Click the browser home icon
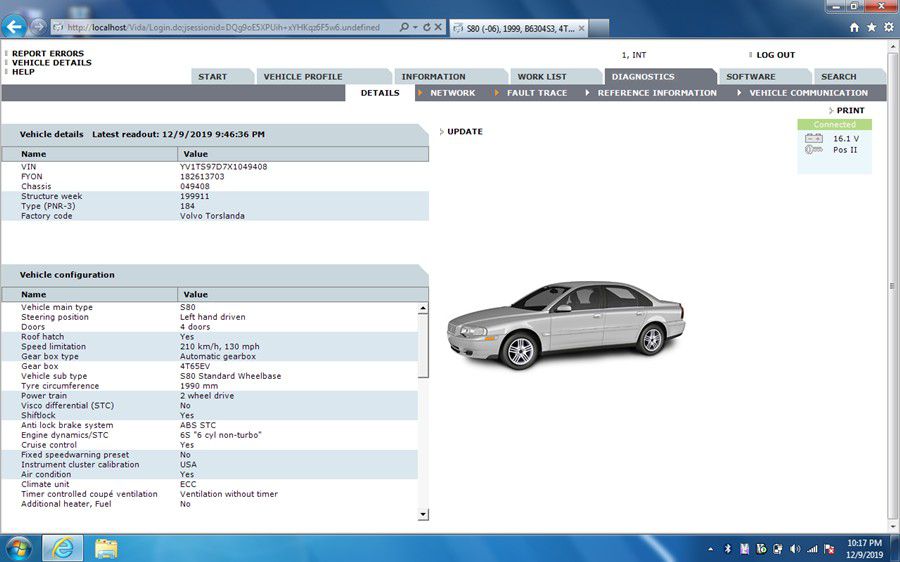Viewport: 900px width, 562px height. click(x=854, y=27)
